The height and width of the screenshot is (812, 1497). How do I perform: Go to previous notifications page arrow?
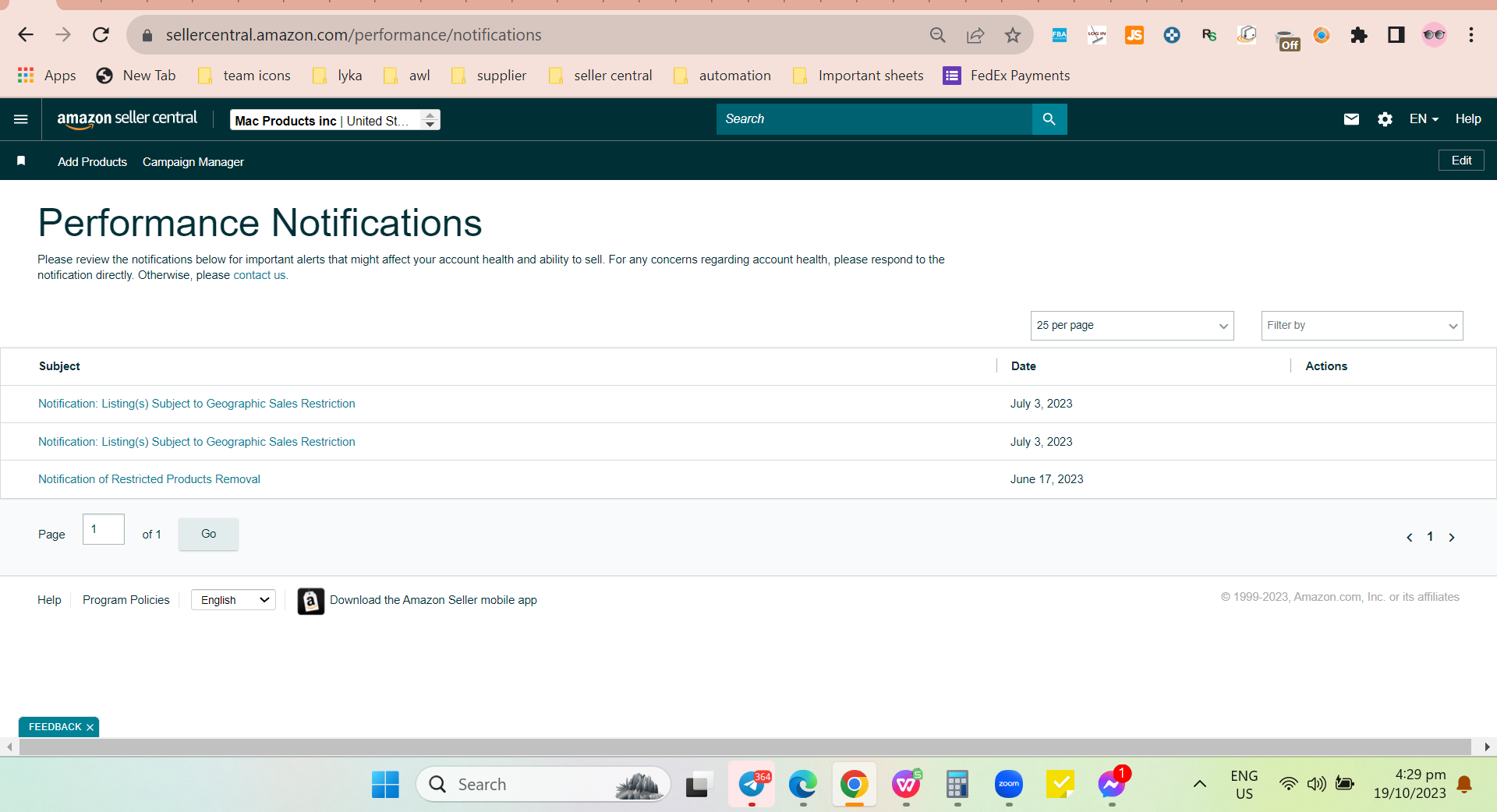coord(1410,537)
